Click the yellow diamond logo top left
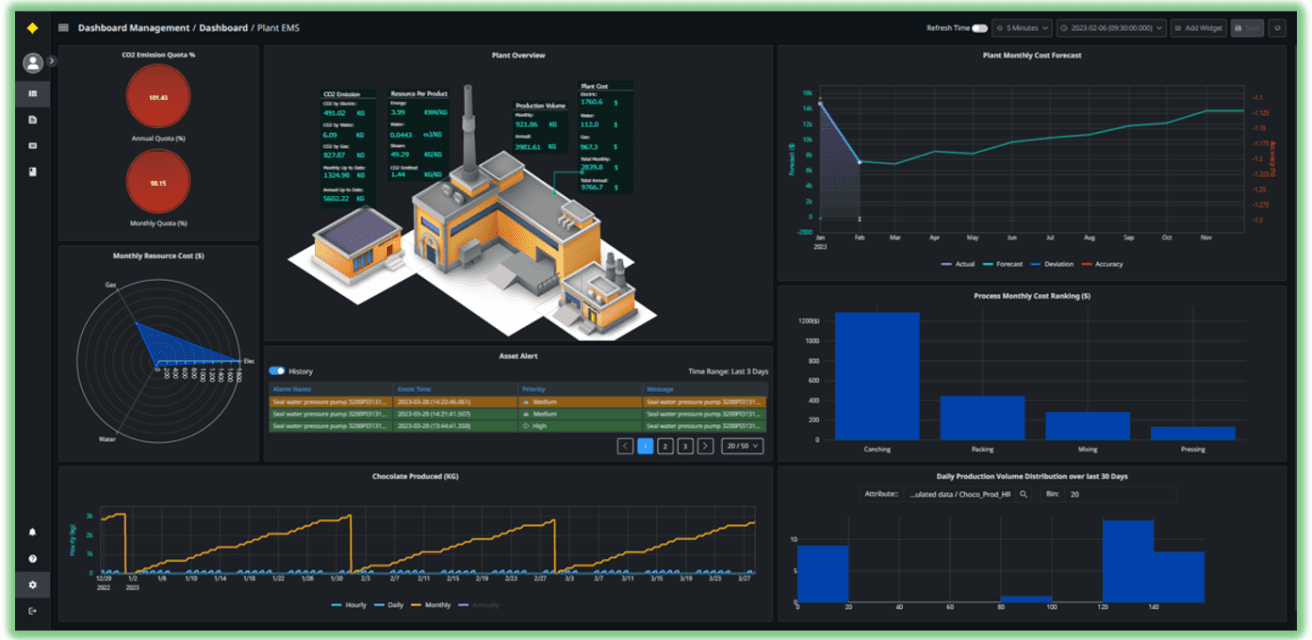 coord(33,28)
